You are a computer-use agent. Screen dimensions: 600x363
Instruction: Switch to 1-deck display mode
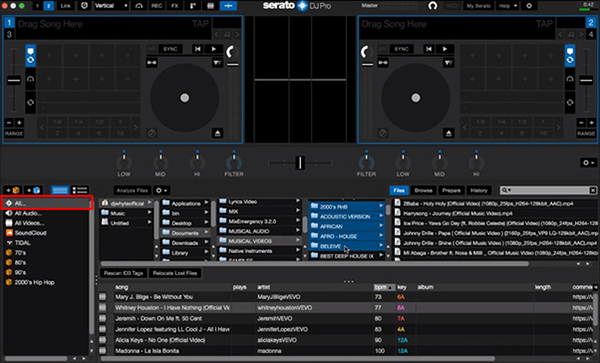click(x=38, y=6)
